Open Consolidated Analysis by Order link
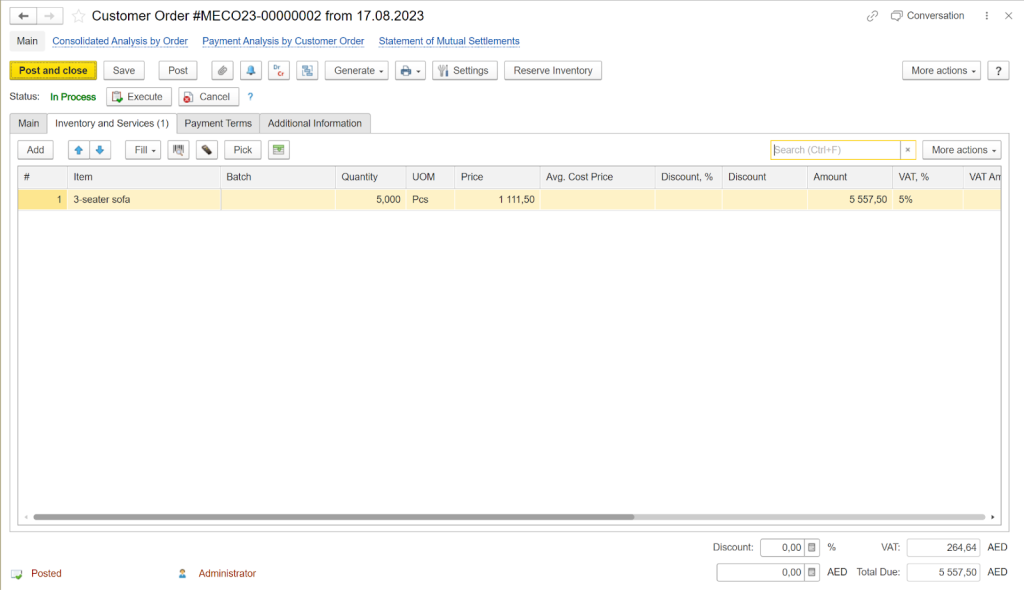This screenshot has height=590, width=1024. pos(120,41)
